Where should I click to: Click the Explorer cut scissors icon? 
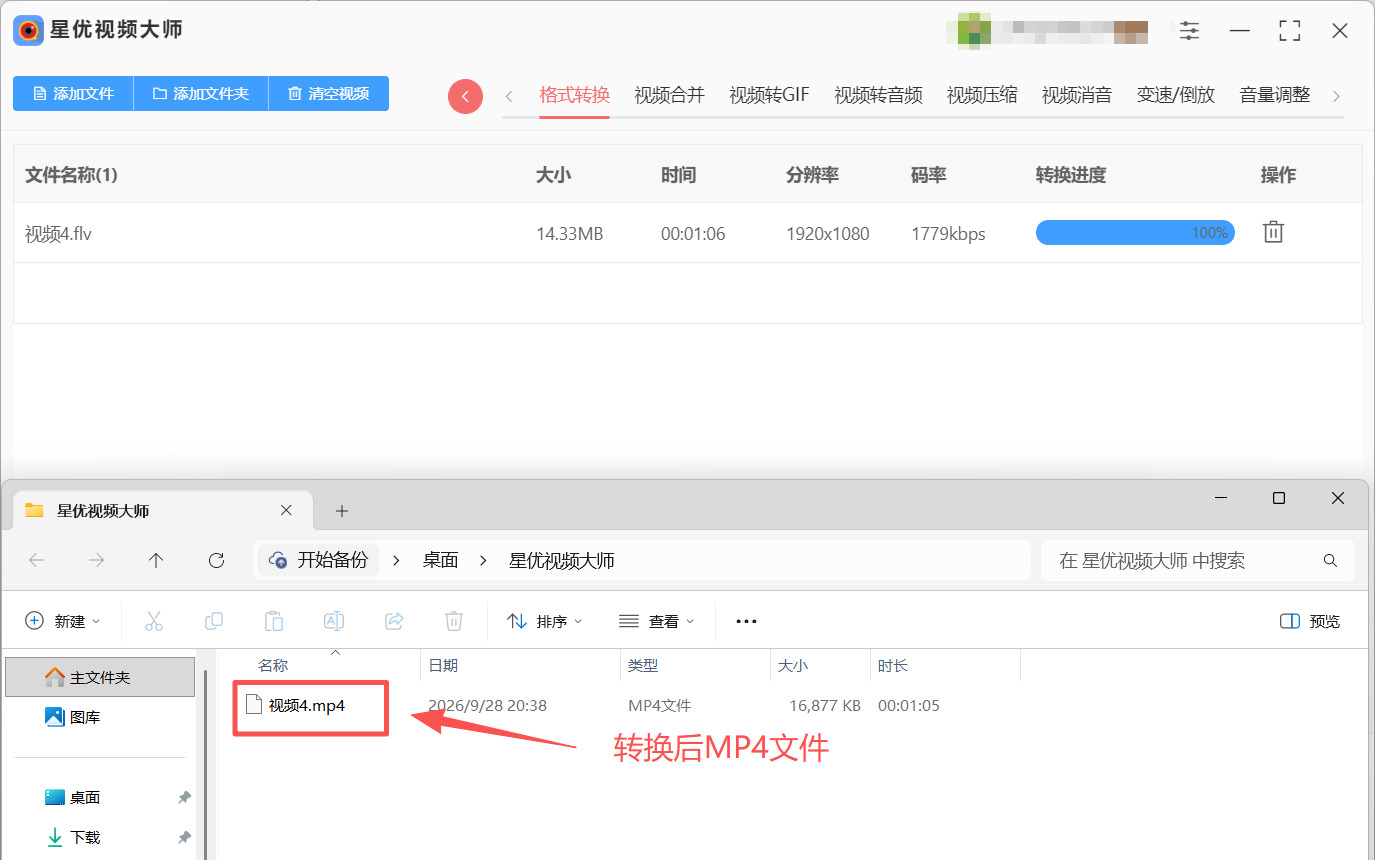(154, 621)
